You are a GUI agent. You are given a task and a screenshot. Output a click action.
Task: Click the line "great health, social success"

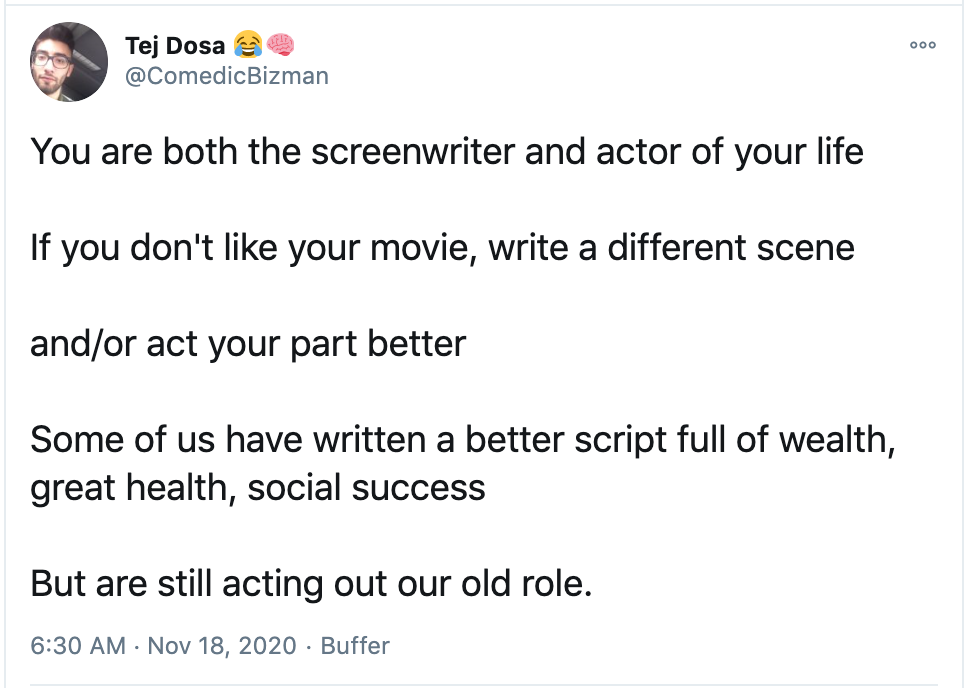pos(258,487)
